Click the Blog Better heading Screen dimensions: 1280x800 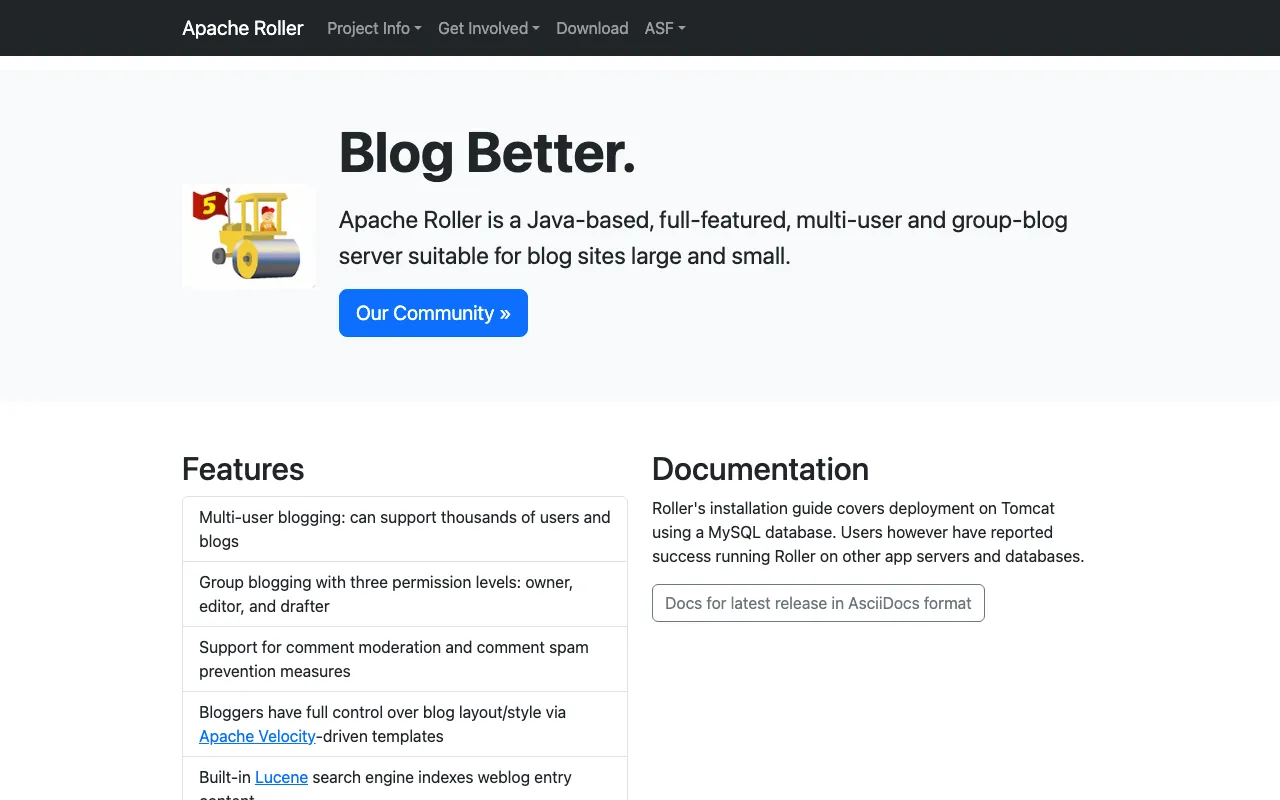point(487,153)
